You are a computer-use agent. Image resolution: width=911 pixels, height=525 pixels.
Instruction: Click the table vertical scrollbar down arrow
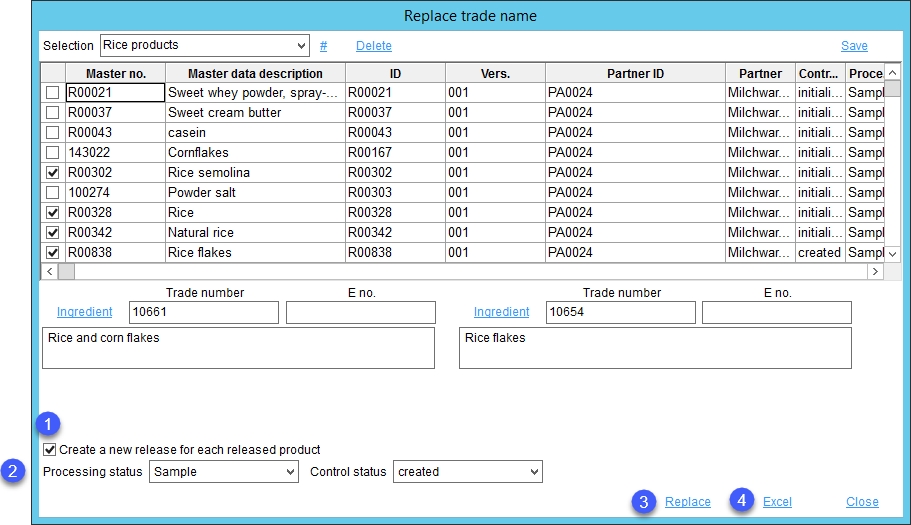[x=892, y=254]
